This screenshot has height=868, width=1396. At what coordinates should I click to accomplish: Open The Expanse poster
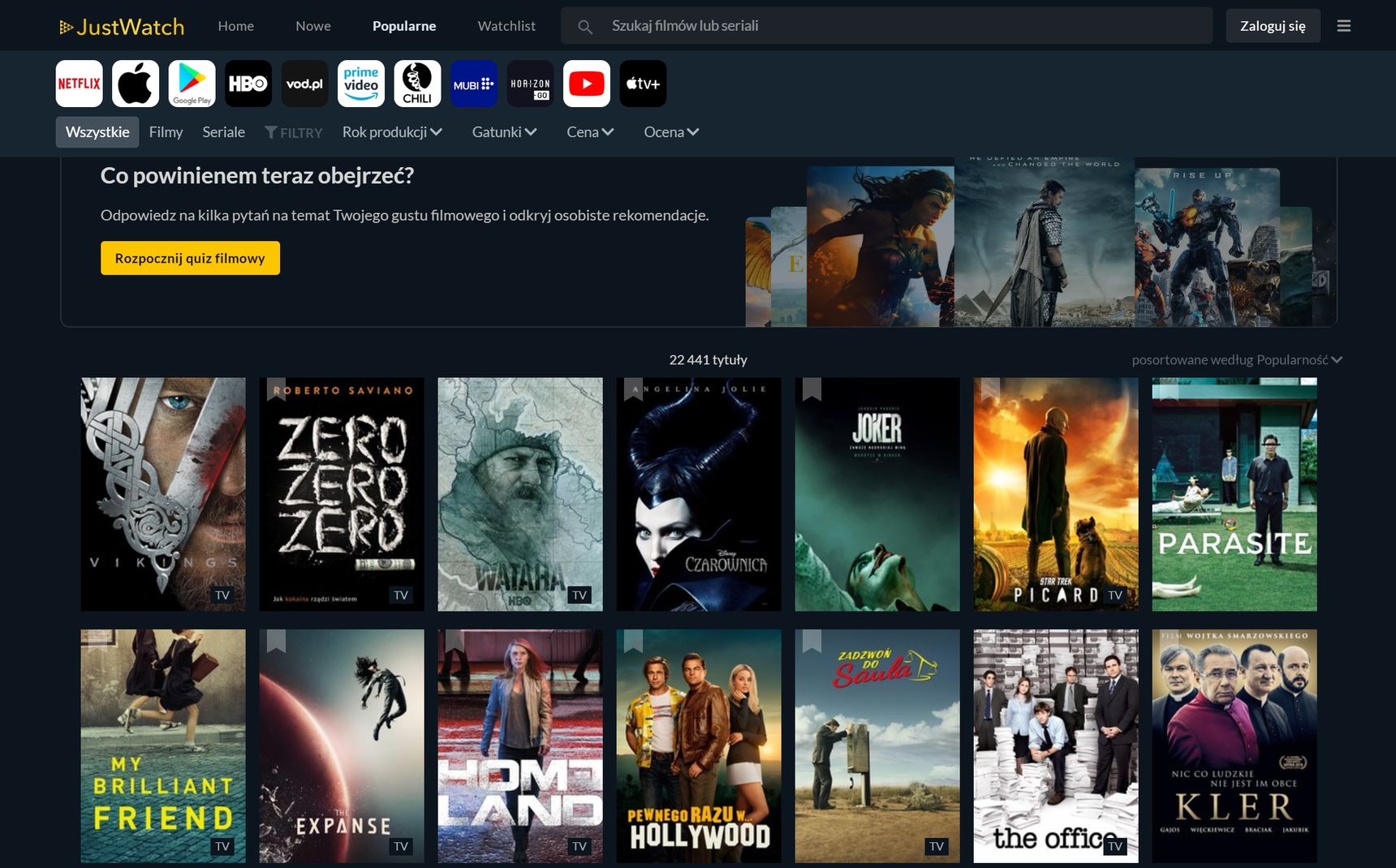click(342, 746)
